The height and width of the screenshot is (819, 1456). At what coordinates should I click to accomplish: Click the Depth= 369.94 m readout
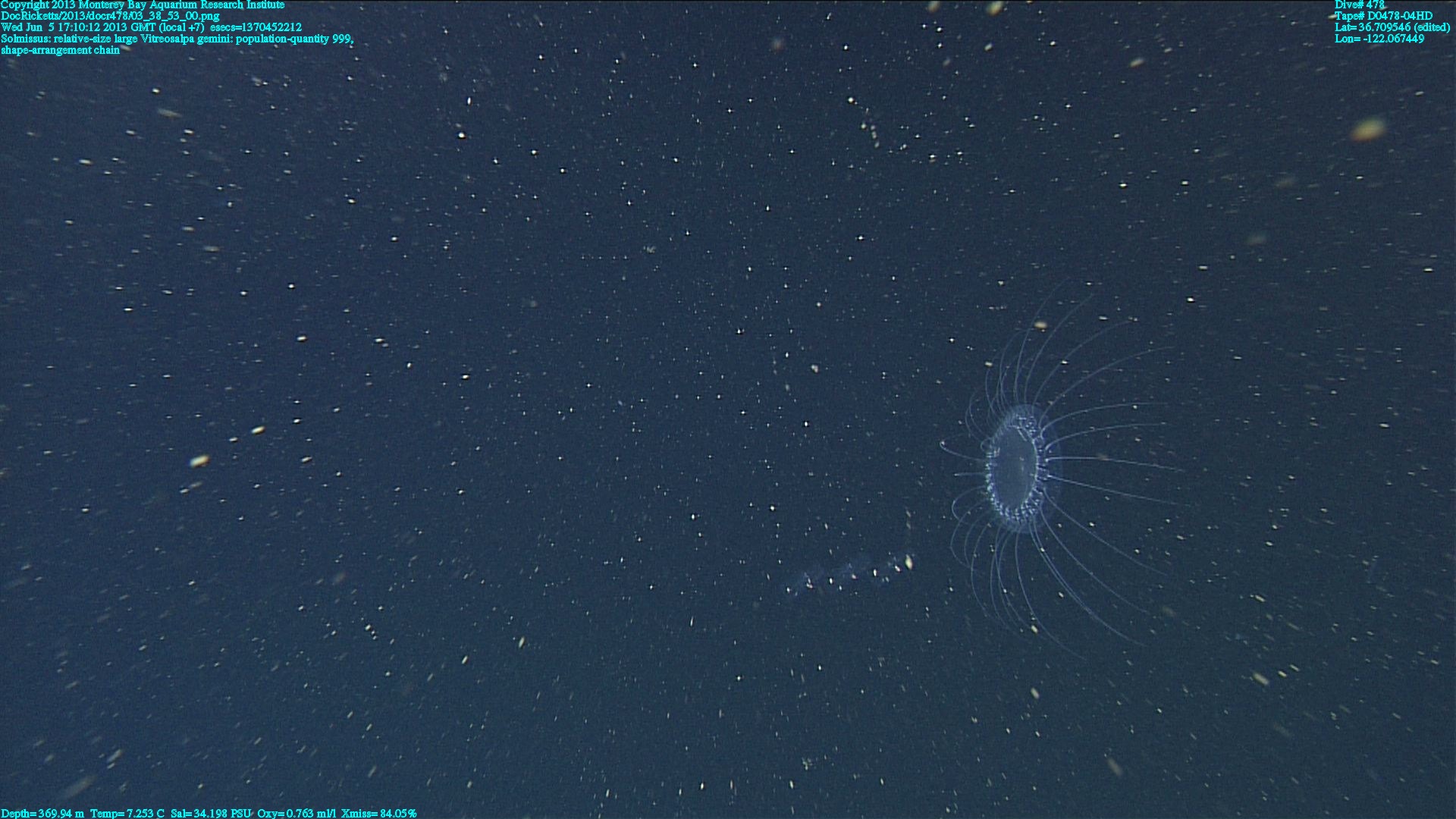coord(42,813)
